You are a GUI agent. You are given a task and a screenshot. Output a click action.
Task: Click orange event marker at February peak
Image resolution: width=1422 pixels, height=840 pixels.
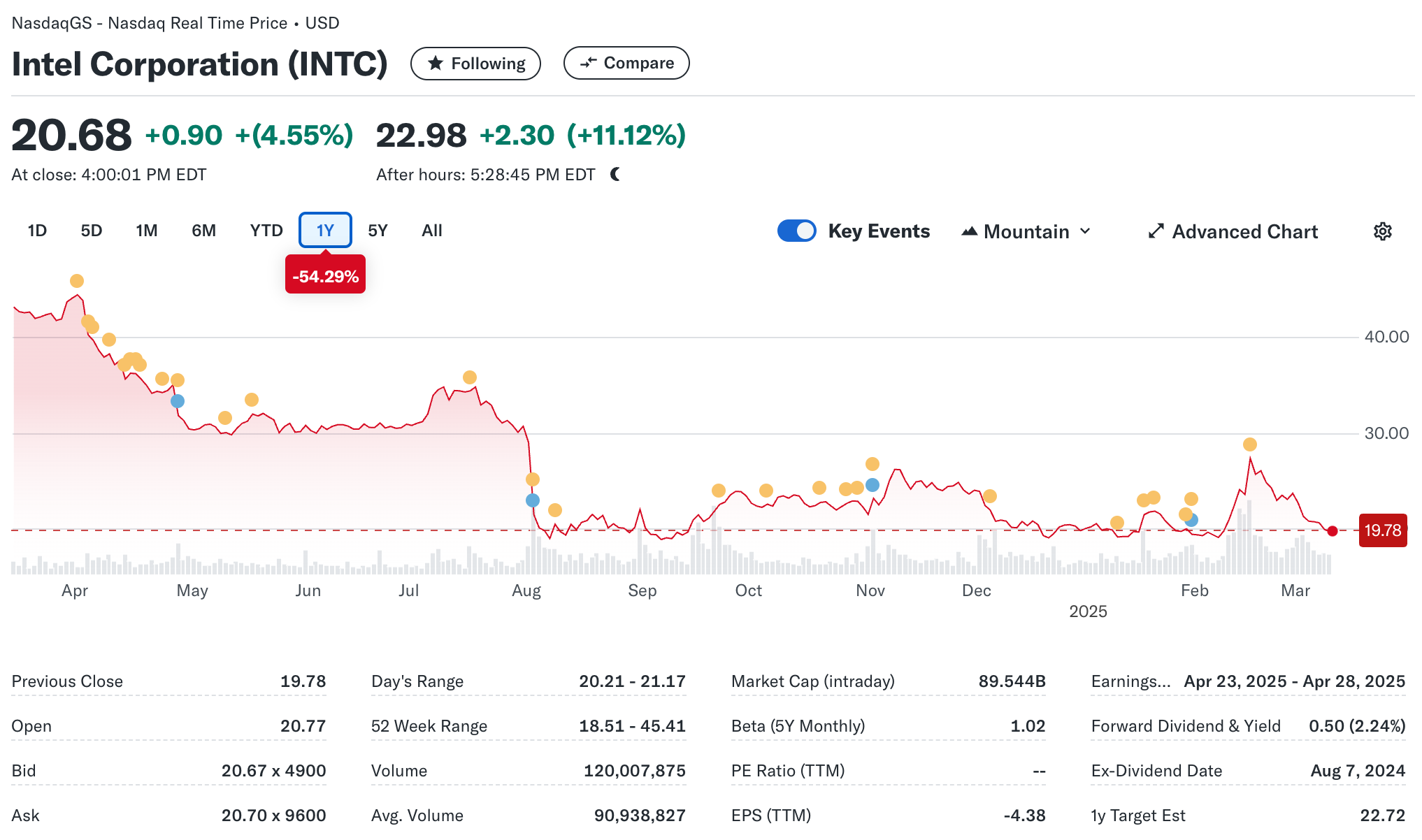pos(1250,444)
